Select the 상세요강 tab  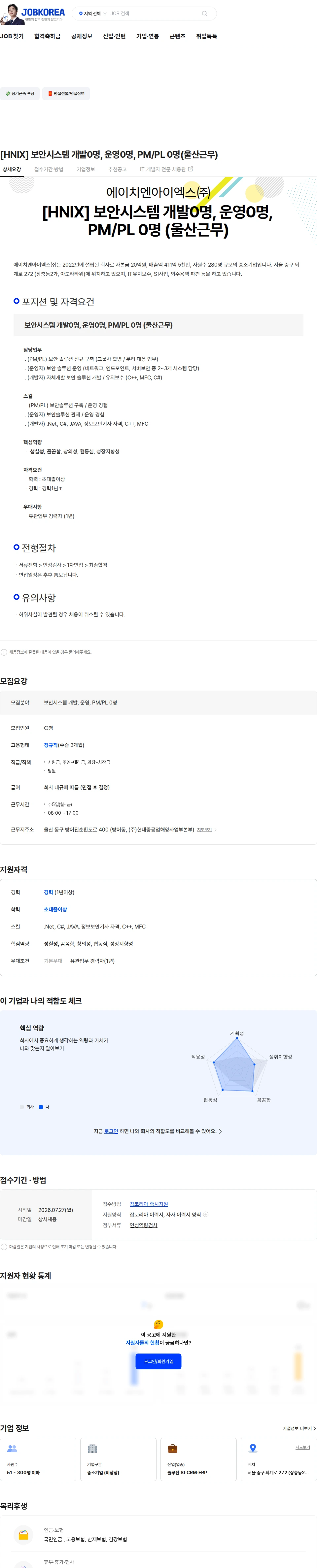click(12, 169)
